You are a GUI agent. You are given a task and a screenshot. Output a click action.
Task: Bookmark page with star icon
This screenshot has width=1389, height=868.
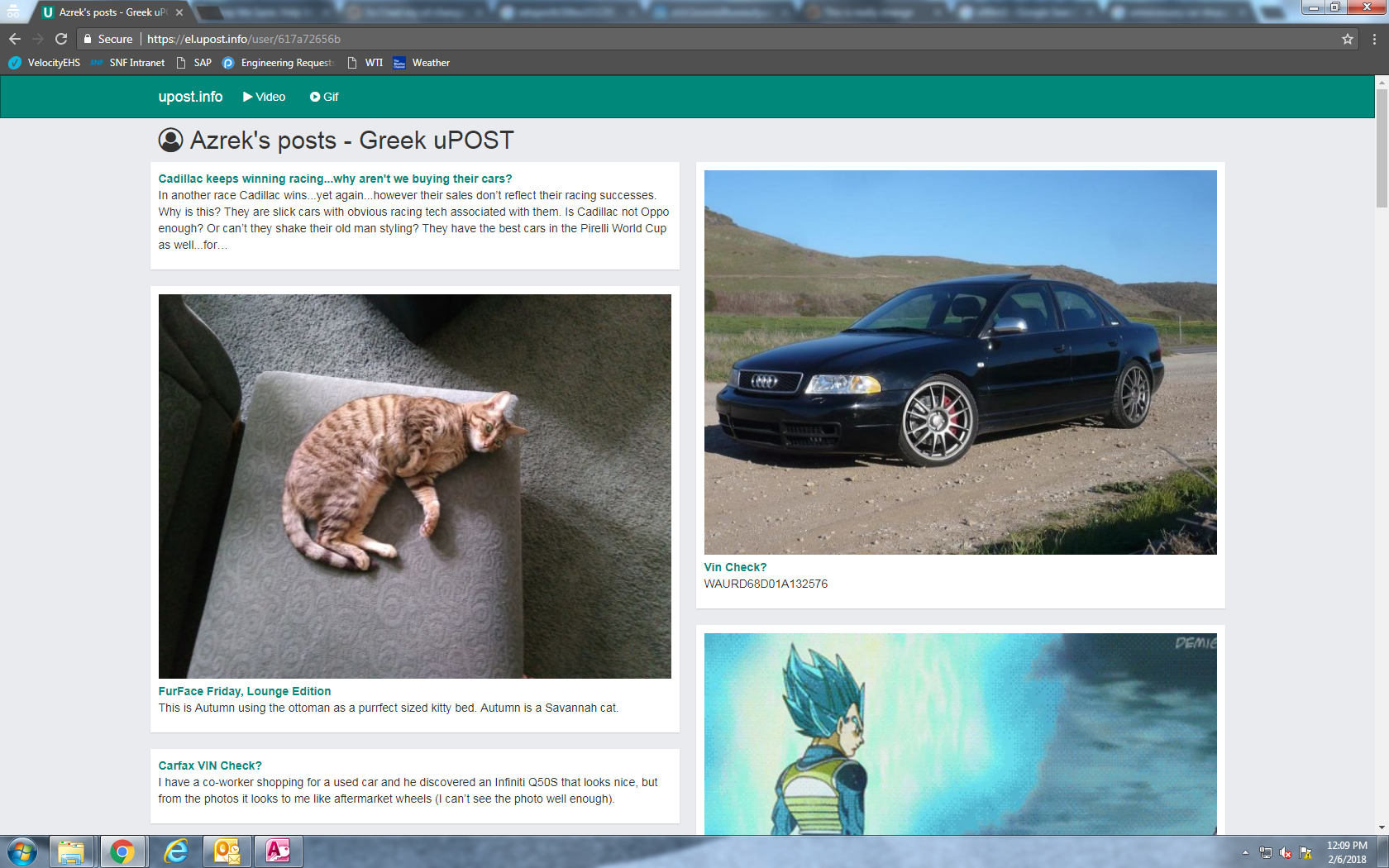click(1348, 39)
